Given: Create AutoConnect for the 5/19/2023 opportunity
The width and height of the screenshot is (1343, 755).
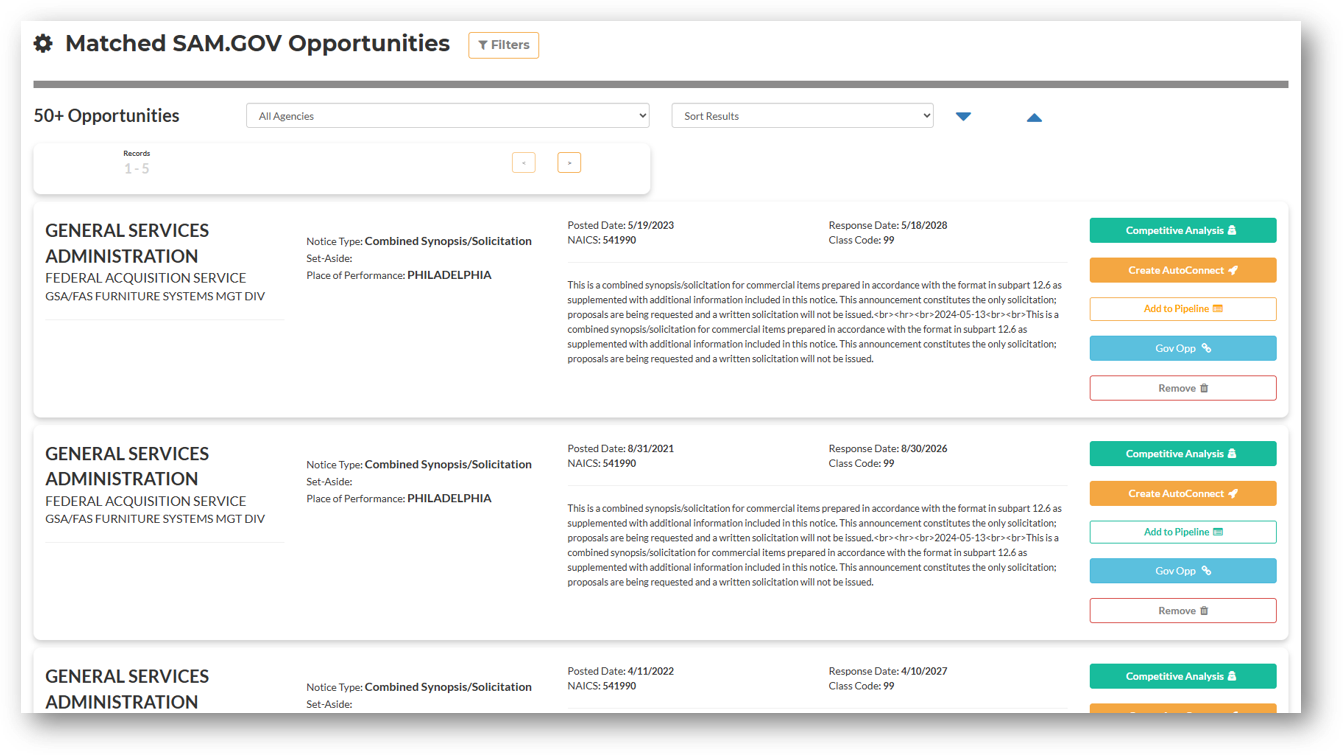Looking at the screenshot, I should pyautogui.click(x=1183, y=270).
